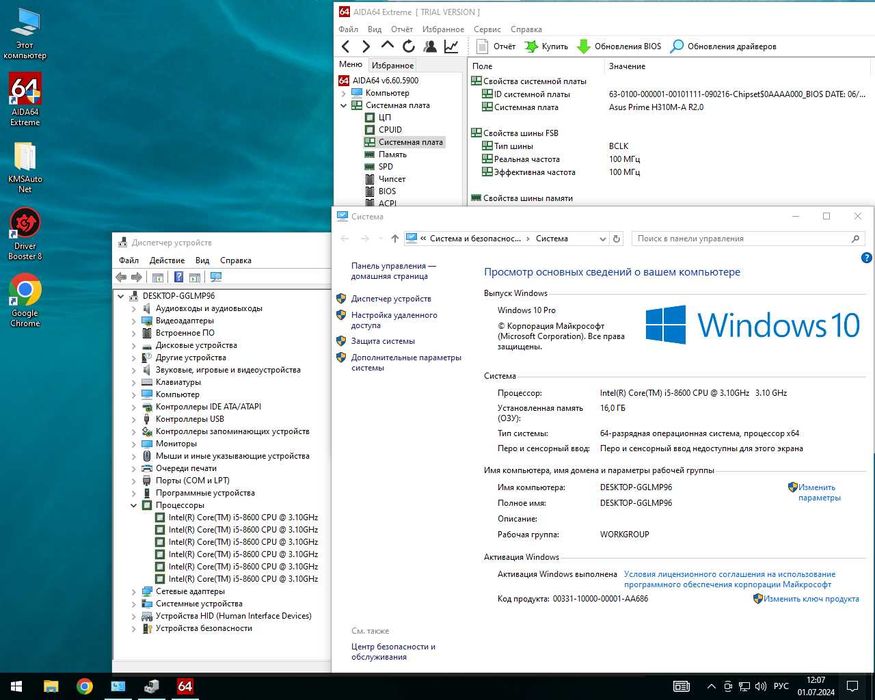The height and width of the screenshot is (700, 875).
Task: Click the control panel search field
Action: pos(748,239)
